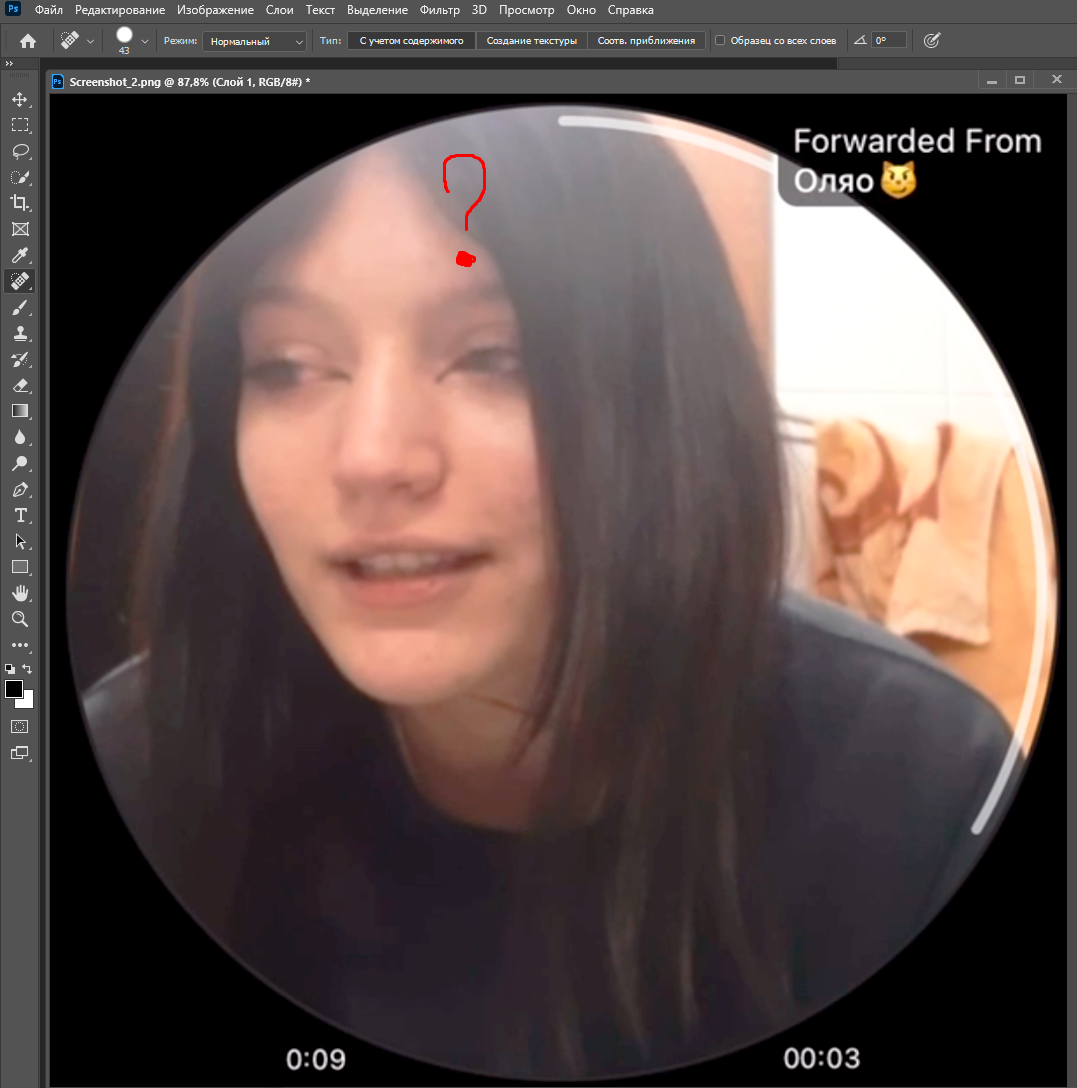This screenshot has height=1088, width=1077.
Task: Select the Spot Healing Brush tool
Action: point(19,281)
